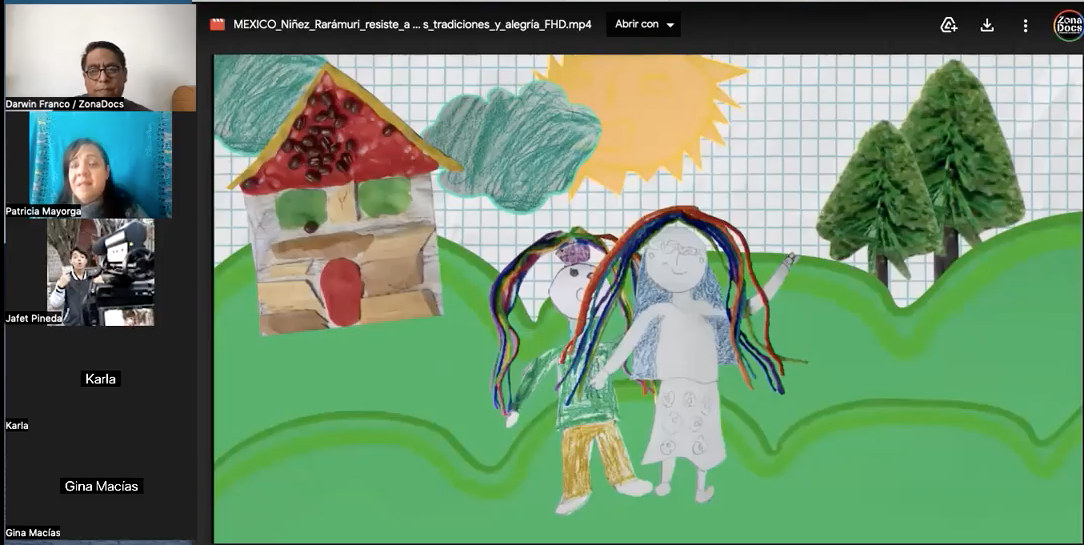Screen dimensions: 1084x545
Task: Download the MP4 file
Action: [987, 25]
